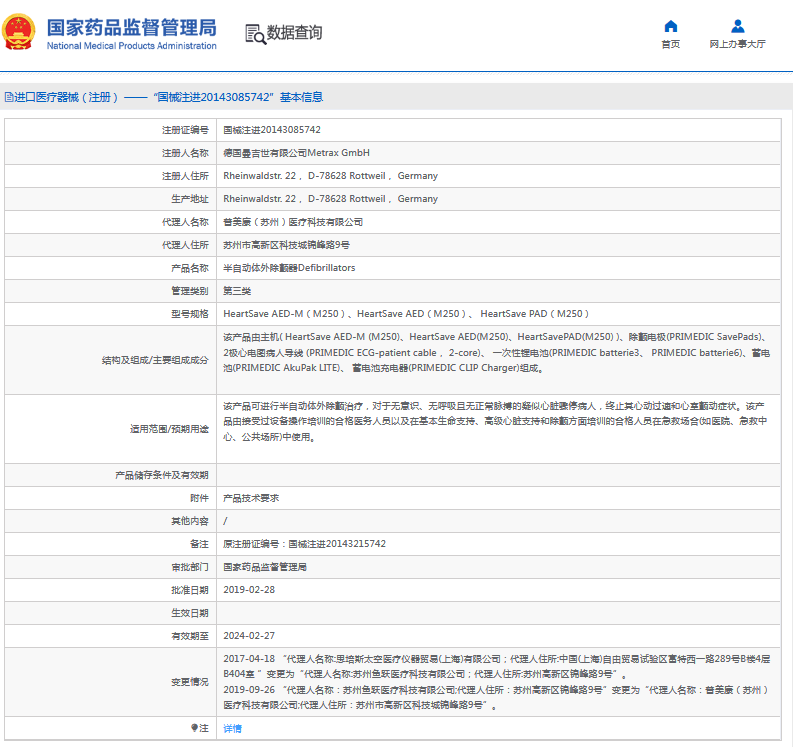
Task: Click the 审批部门 row label
Action: (190, 567)
